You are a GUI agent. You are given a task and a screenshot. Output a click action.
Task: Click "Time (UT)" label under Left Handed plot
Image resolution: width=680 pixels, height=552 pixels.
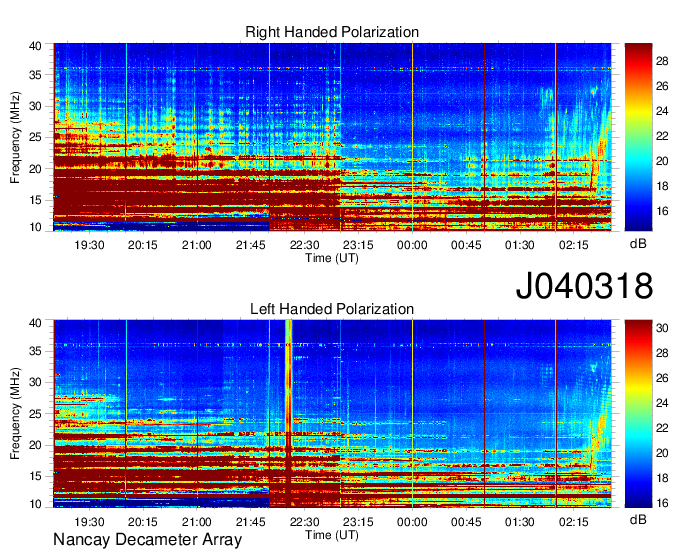point(332,535)
